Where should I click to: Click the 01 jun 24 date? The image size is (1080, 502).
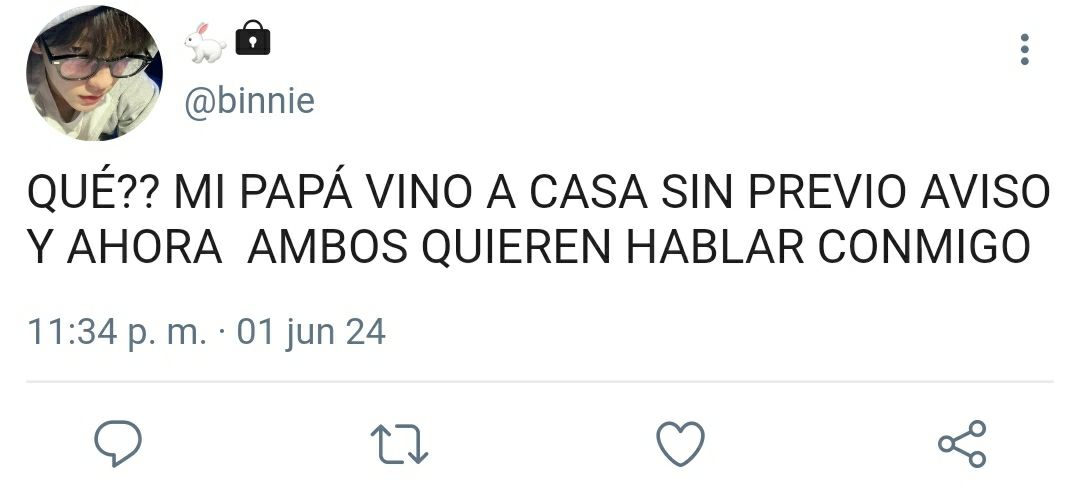click(x=311, y=332)
